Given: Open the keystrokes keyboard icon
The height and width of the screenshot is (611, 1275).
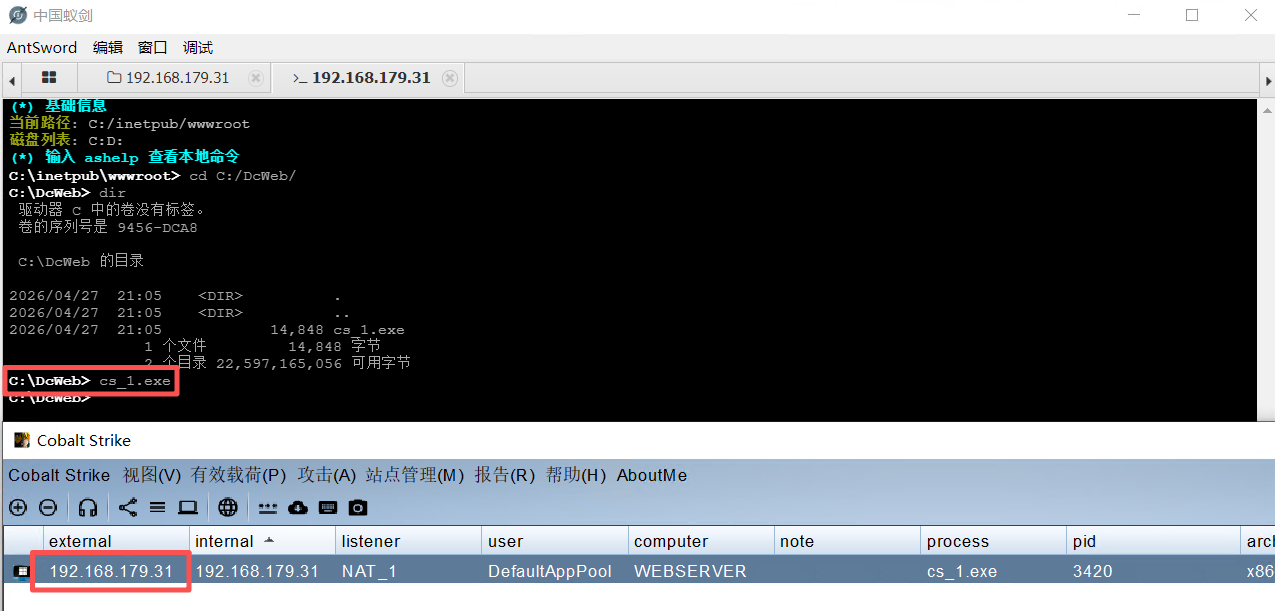Looking at the screenshot, I should [327, 508].
